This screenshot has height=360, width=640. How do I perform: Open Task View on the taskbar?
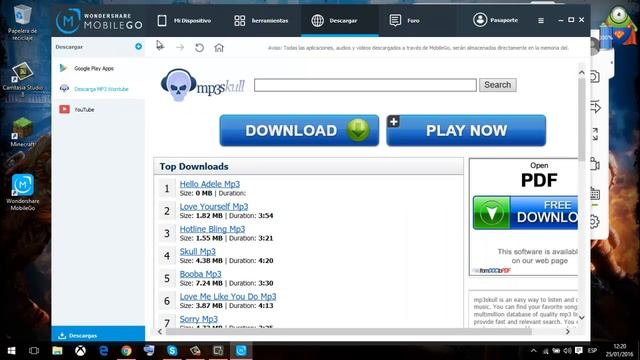pos(34,351)
